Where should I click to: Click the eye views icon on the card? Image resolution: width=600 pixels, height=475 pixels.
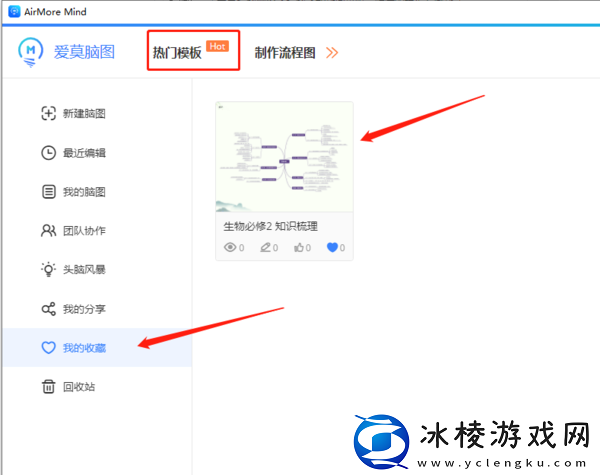pyautogui.click(x=230, y=247)
